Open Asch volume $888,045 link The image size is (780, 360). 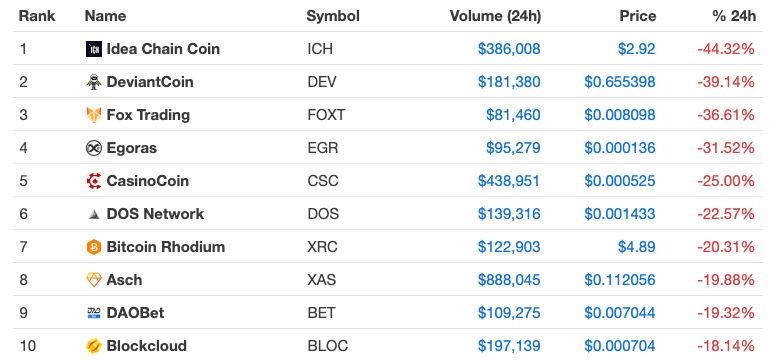[x=509, y=280]
